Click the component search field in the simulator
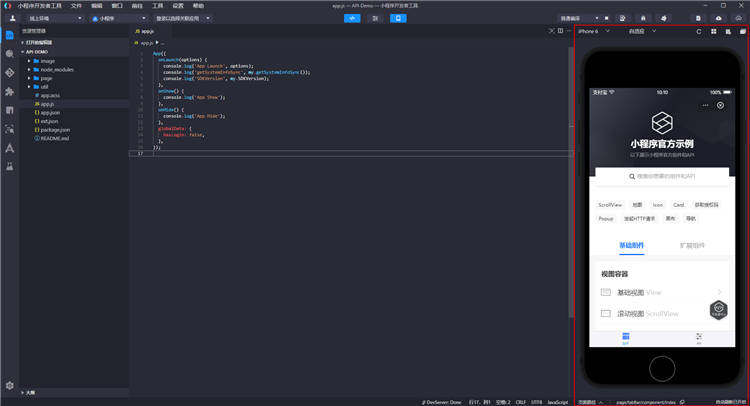The image size is (750, 406). (x=662, y=176)
